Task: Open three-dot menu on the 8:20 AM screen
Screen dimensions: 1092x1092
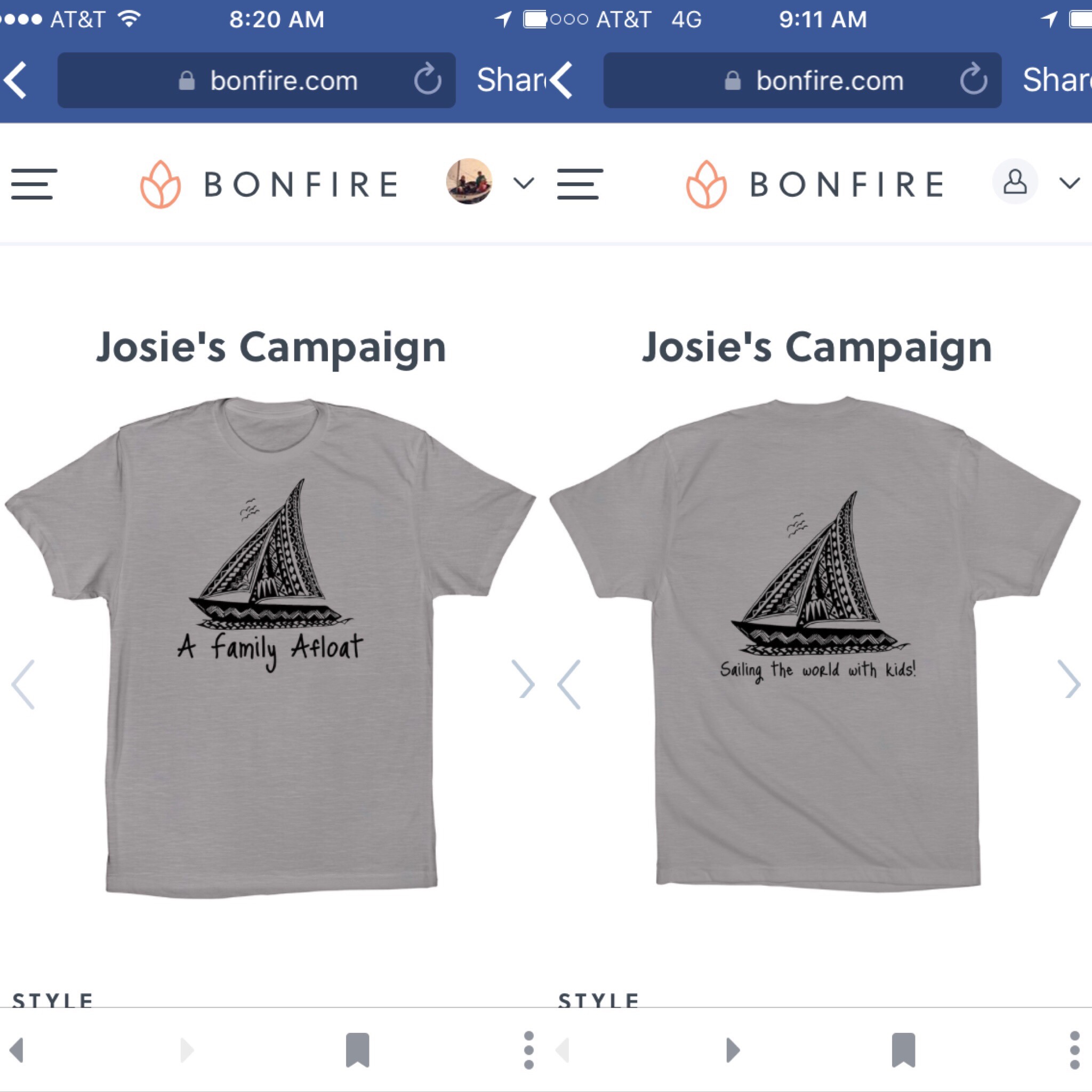Action: pos(528,1050)
